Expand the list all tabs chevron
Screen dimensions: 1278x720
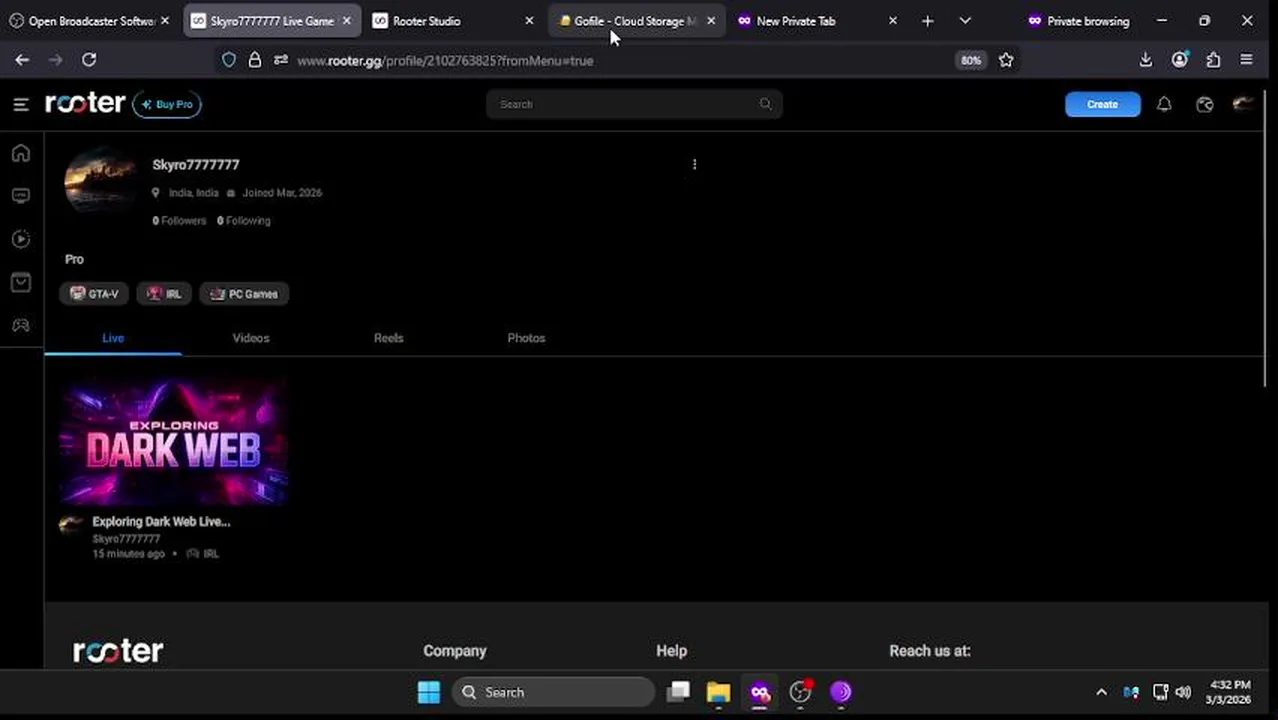[965, 21]
